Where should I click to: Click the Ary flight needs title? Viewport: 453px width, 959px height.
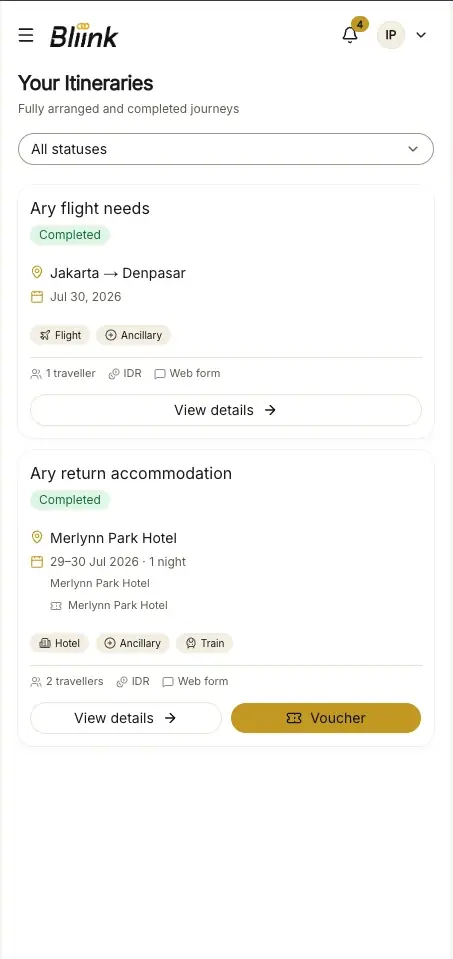pos(90,209)
